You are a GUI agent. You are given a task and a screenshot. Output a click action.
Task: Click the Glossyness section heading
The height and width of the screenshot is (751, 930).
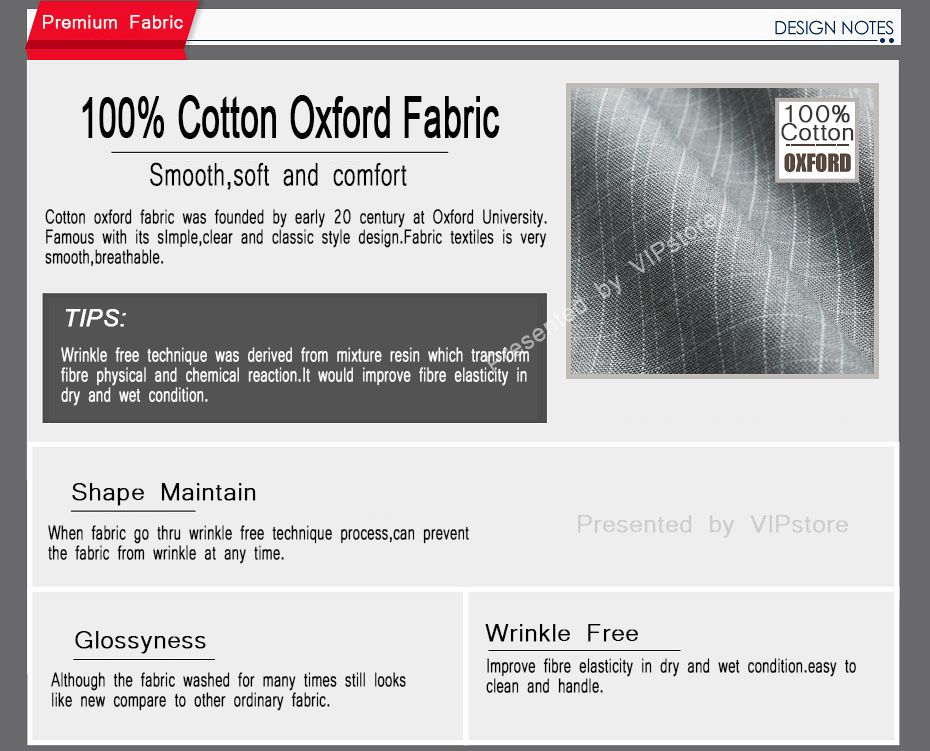(140, 640)
